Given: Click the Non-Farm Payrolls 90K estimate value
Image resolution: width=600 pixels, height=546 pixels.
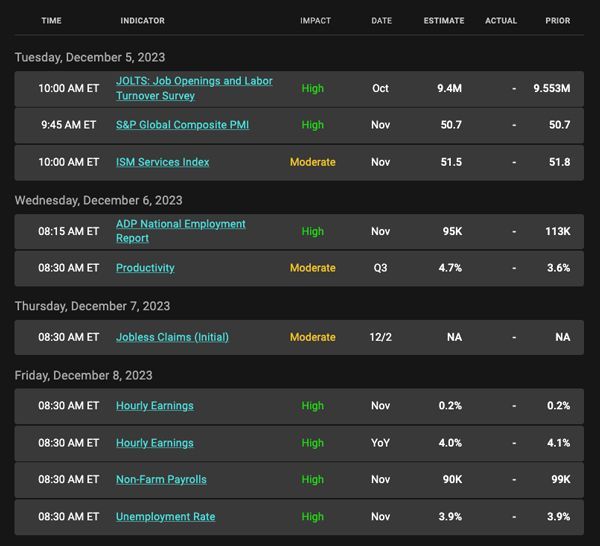Looking at the screenshot, I should [x=452, y=479].
